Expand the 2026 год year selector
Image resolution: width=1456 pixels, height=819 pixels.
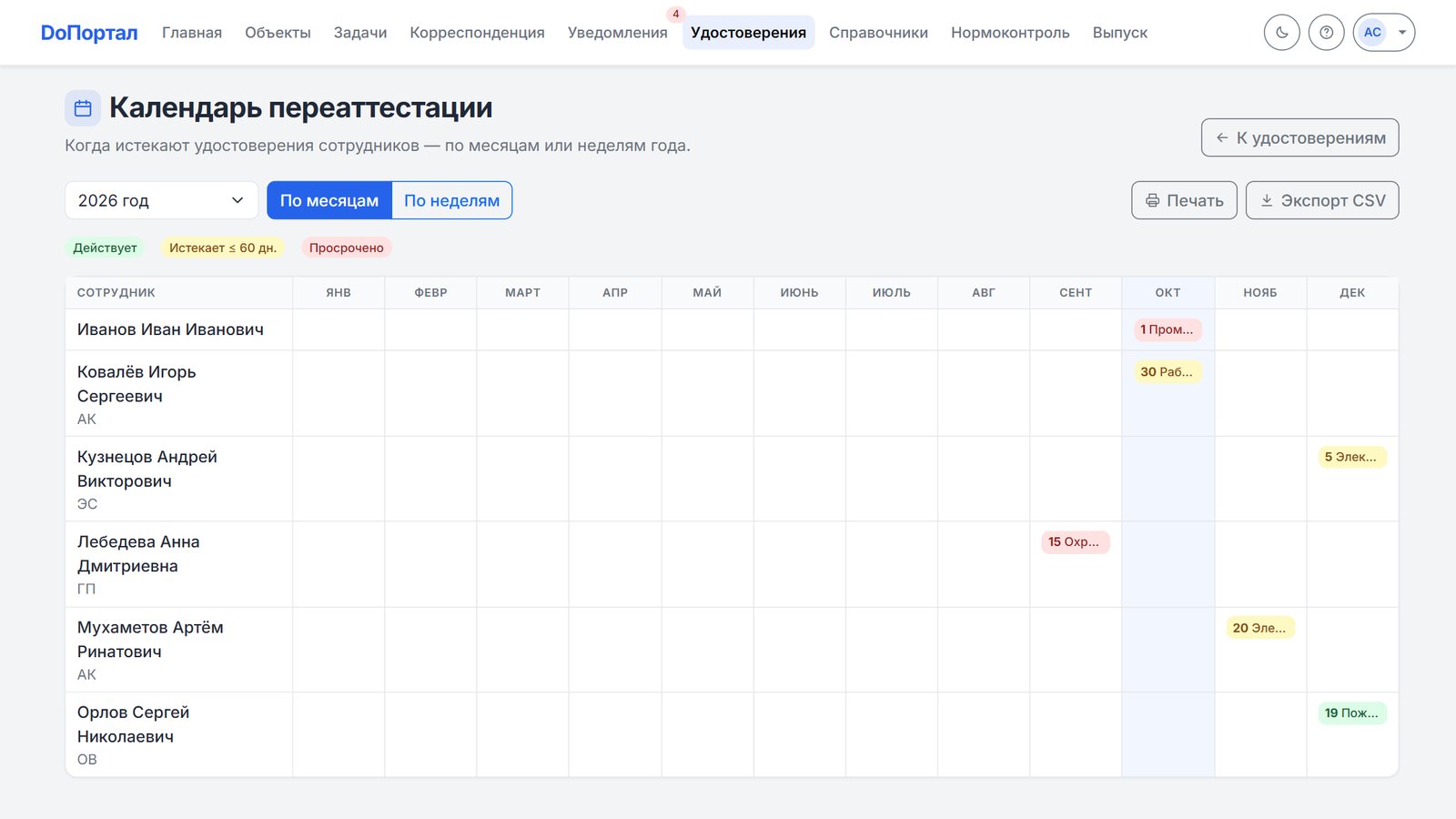pyautogui.click(x=161, y=200)
